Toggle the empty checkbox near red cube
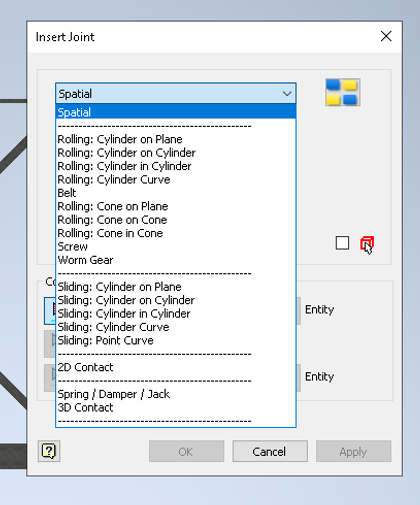Viewport: 420px width, 505px height. (x=342, y=243)
